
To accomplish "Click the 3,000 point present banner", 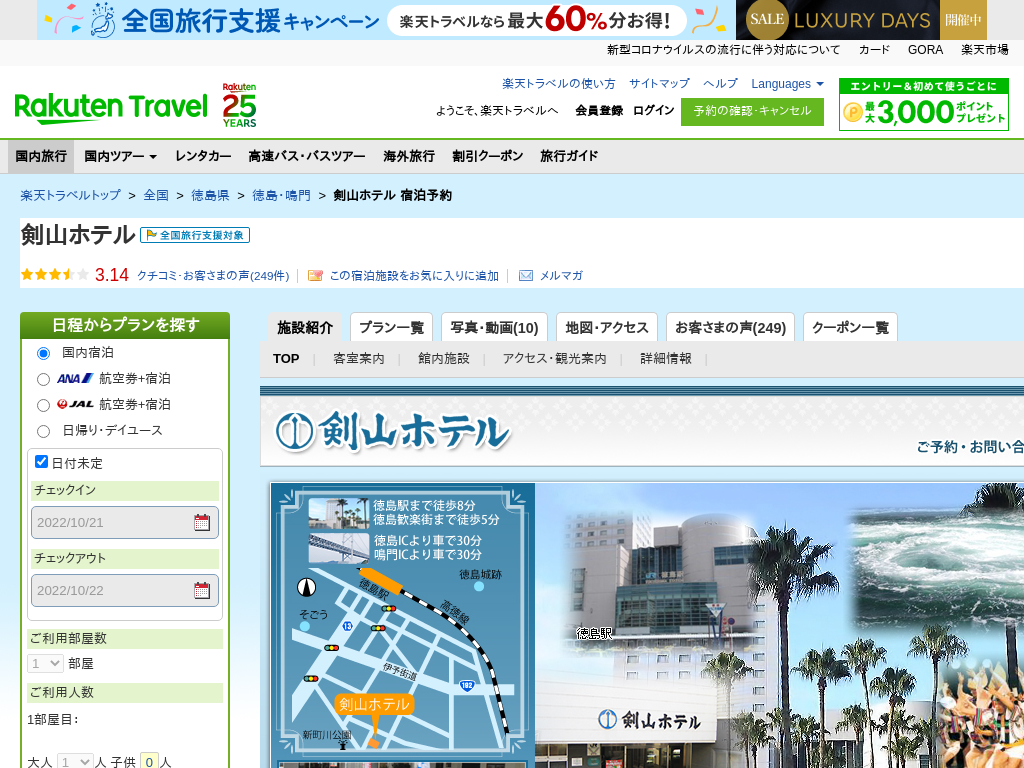I will pyautogui.click(x=923, y=104).
